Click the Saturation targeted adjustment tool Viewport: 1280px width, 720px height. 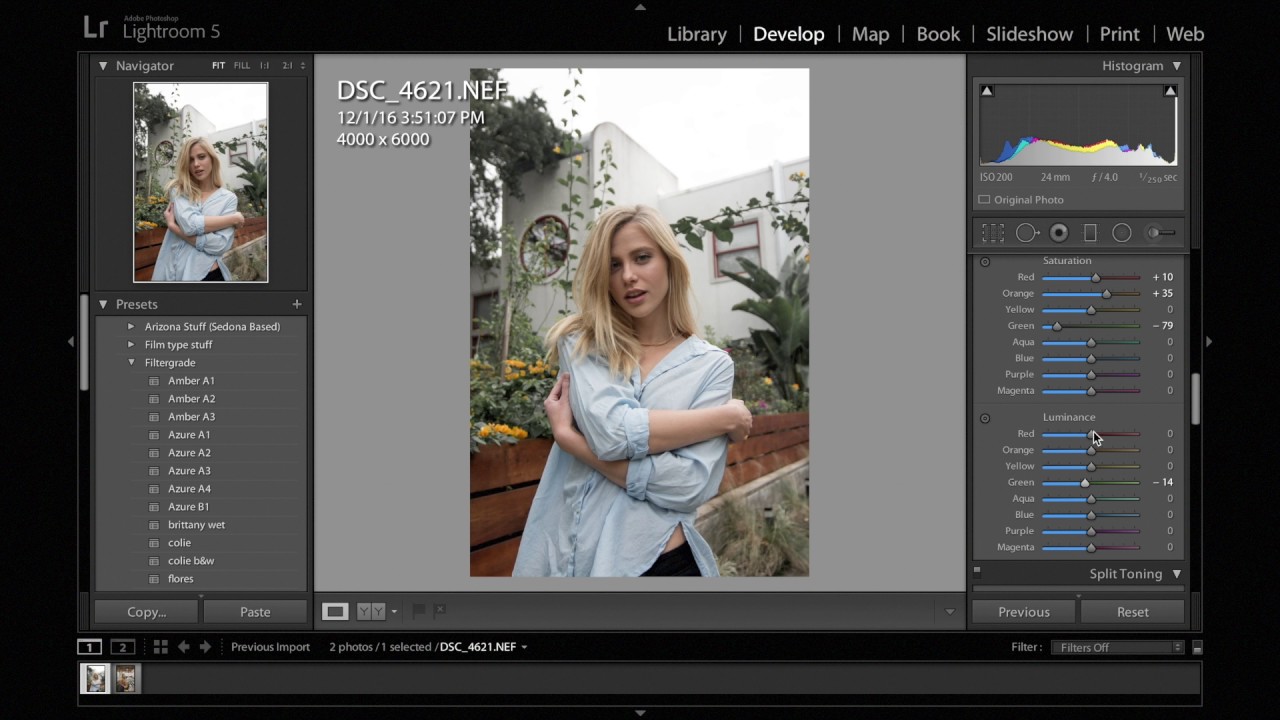985,262
